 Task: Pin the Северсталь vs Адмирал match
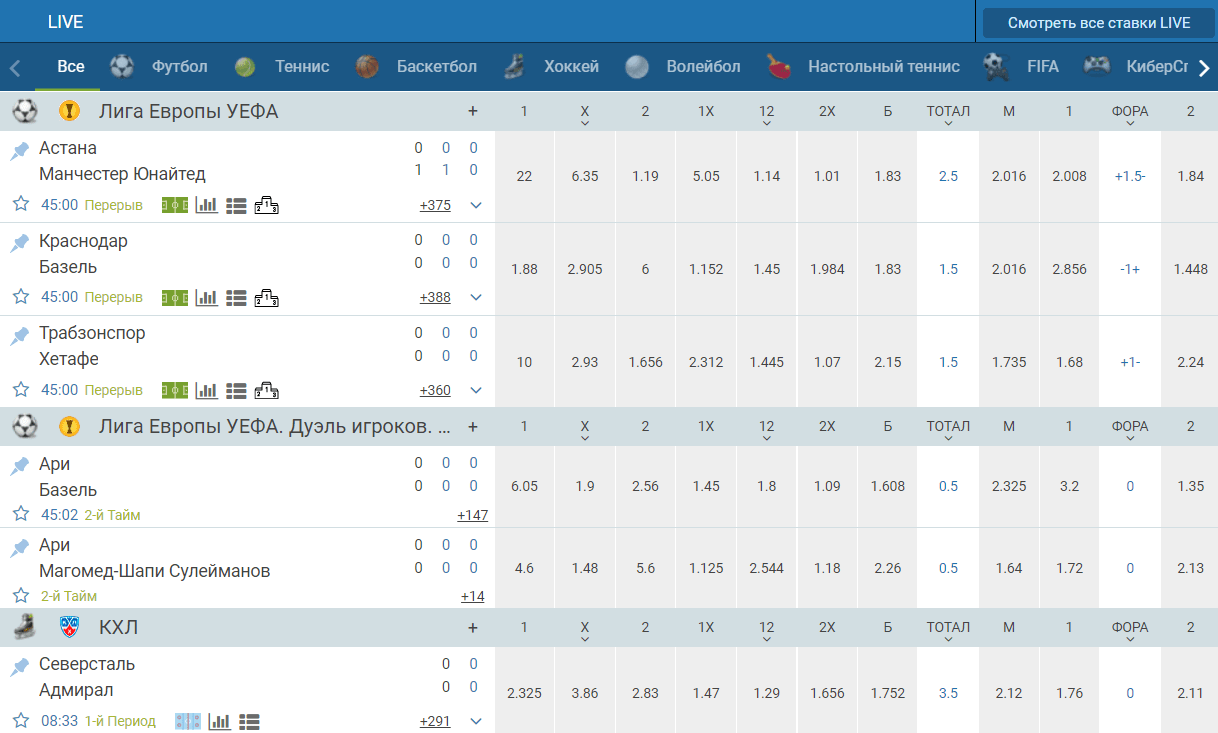pyautogui.click(x=20, y=666)
